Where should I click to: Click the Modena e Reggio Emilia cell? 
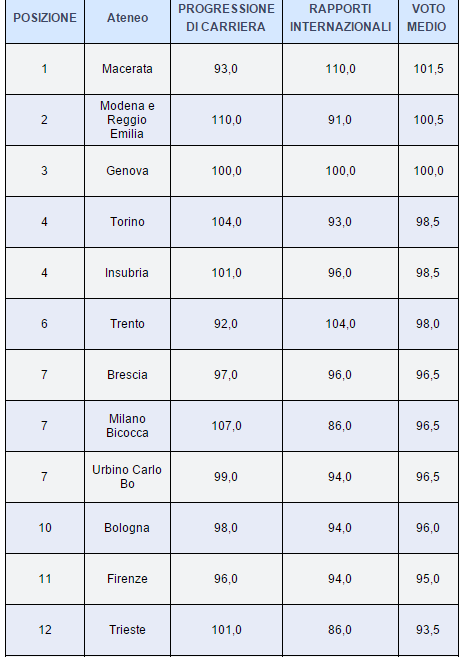(x=127, y=120)
